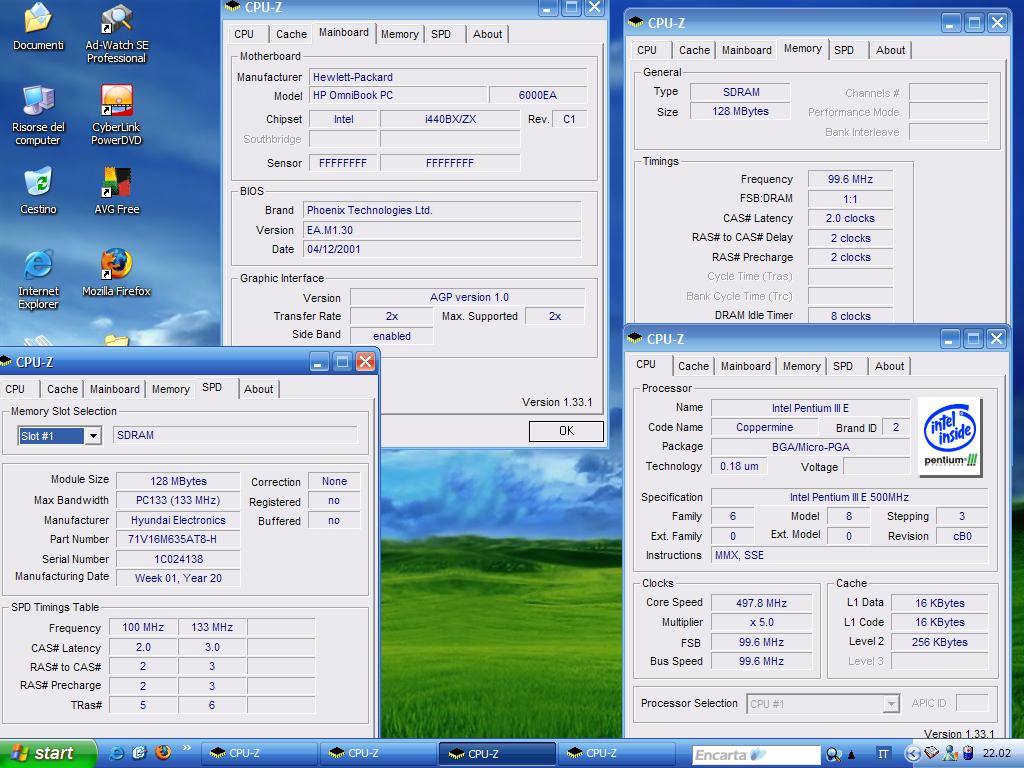Image resolution: width=1024 pixels, height=768 pixels.
Task: Select Cache tab in Mainboard CPU-Z window
Action: 291,34
